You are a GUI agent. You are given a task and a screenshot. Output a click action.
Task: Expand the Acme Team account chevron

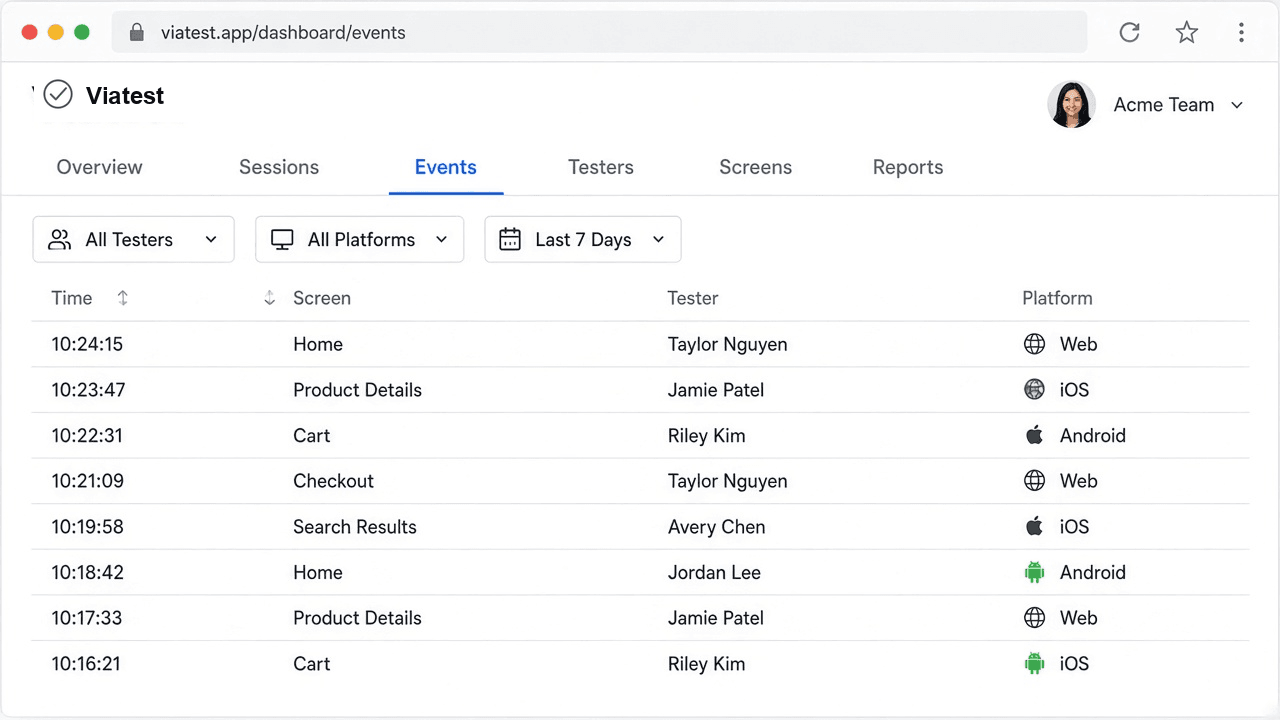[1237, 105]
